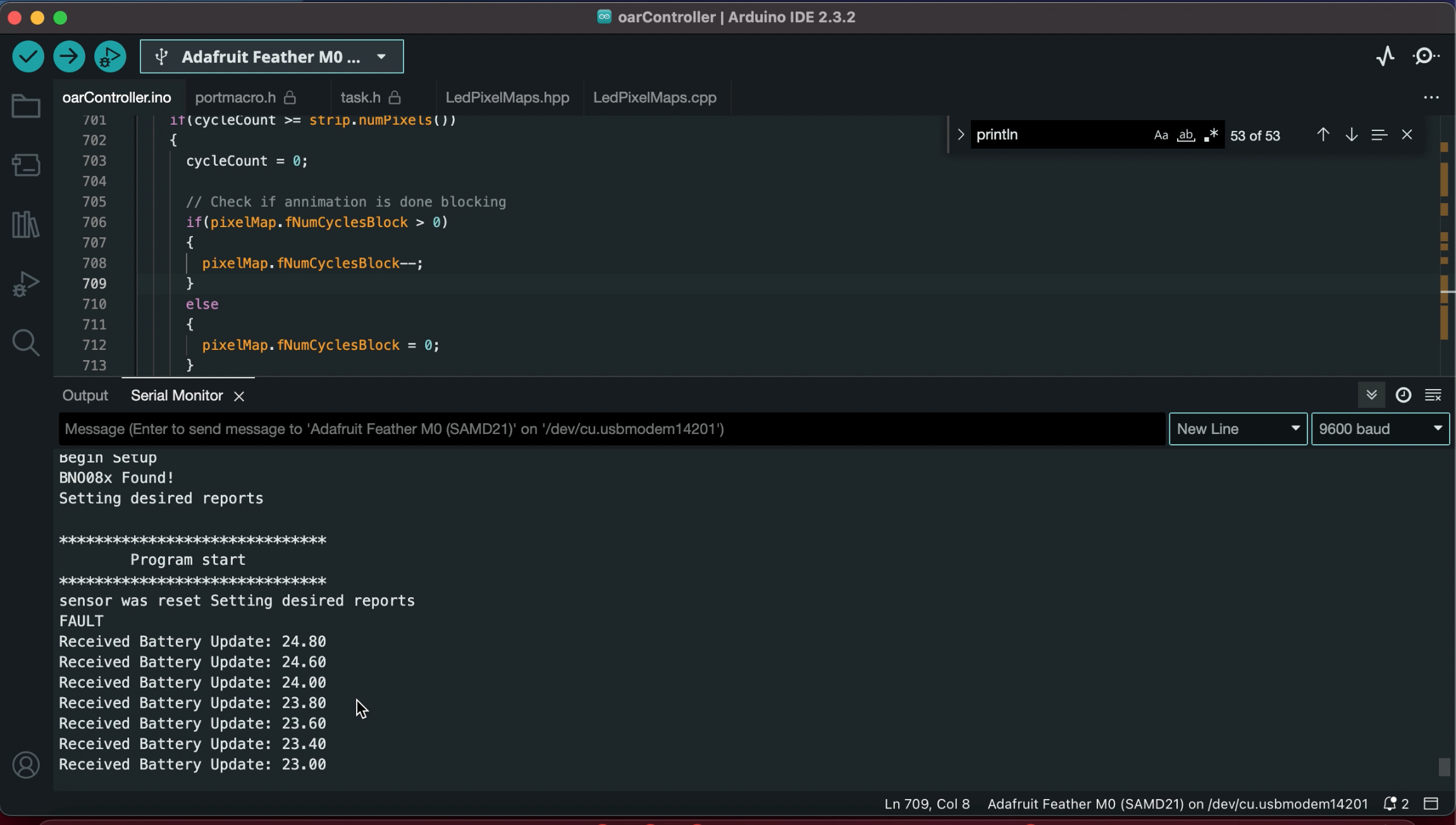Click the editor minimap scrollbar
Image resolution: width=1456 pixels, height=825 pixels.
(1445, 247)
